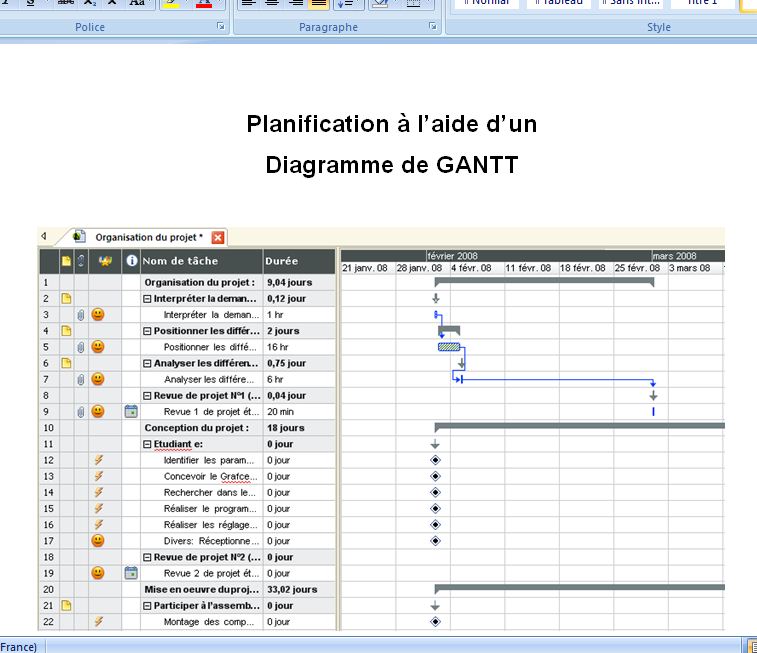Screen dimensions: 757x653
Task: Click the lightning icon on row 14
Action: point(98,492)
